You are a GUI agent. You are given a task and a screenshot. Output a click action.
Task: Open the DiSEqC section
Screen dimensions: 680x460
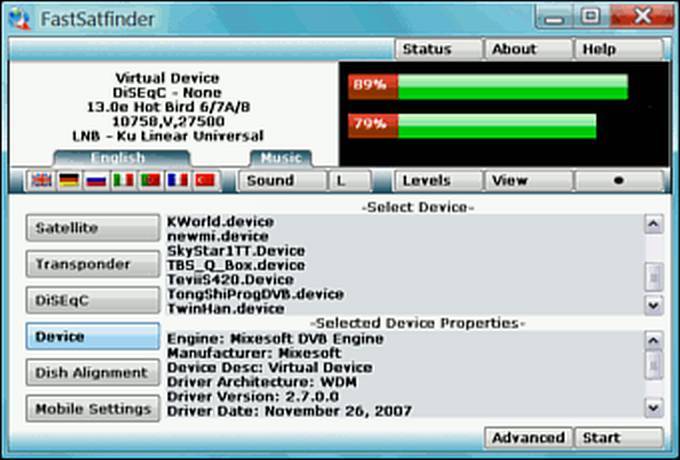(93, 300)
